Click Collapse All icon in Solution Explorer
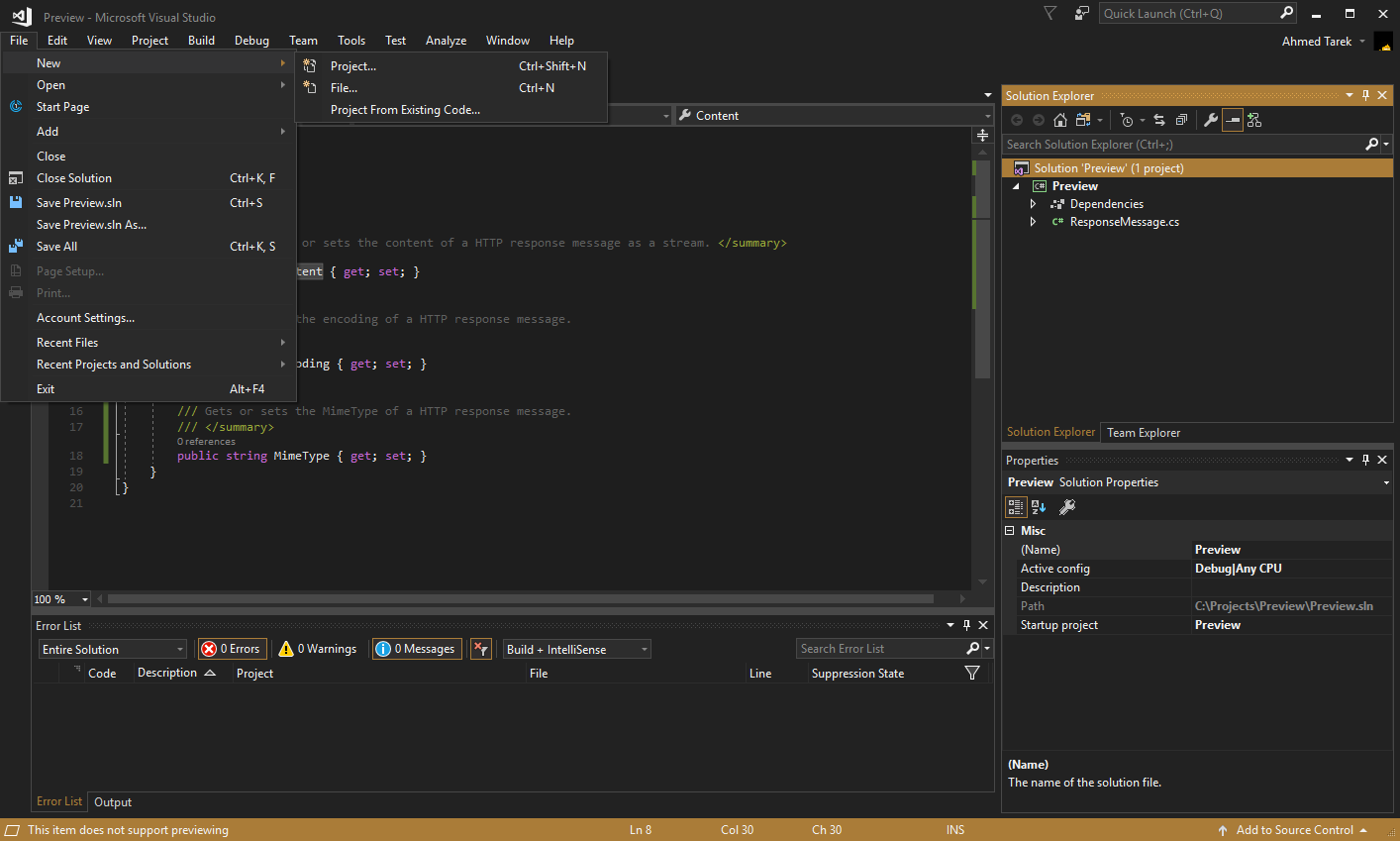 (1181, 120)
